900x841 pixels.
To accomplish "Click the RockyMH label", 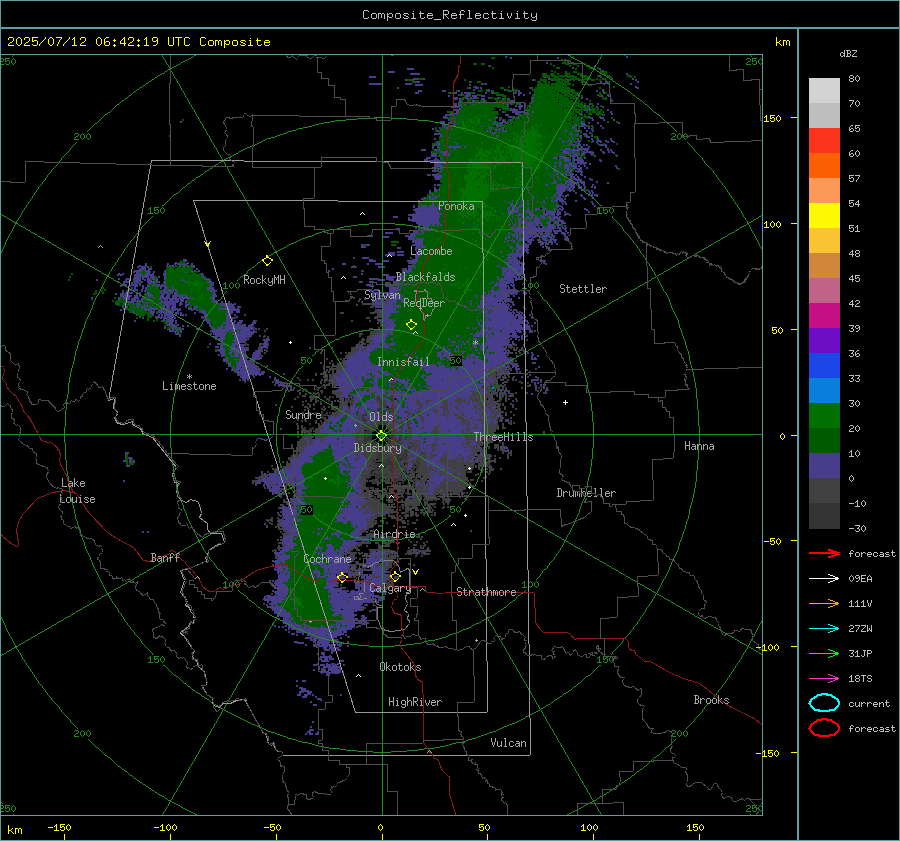I will [x=264, y=280].
